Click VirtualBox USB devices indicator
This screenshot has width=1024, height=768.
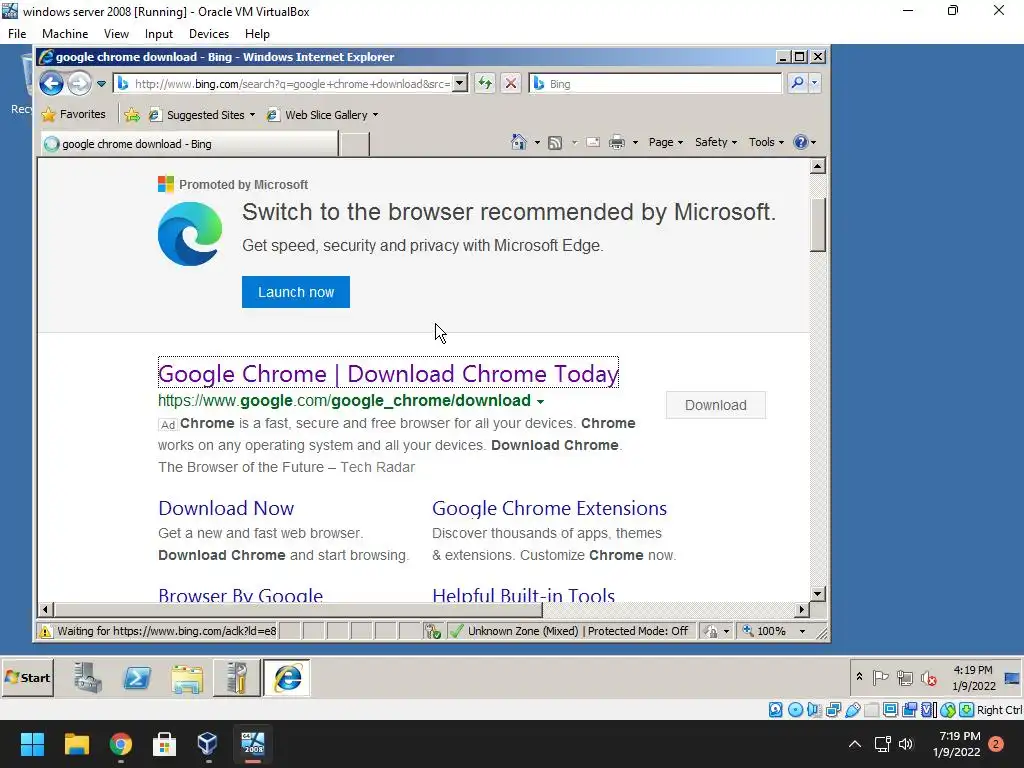(x=852, y=710)
